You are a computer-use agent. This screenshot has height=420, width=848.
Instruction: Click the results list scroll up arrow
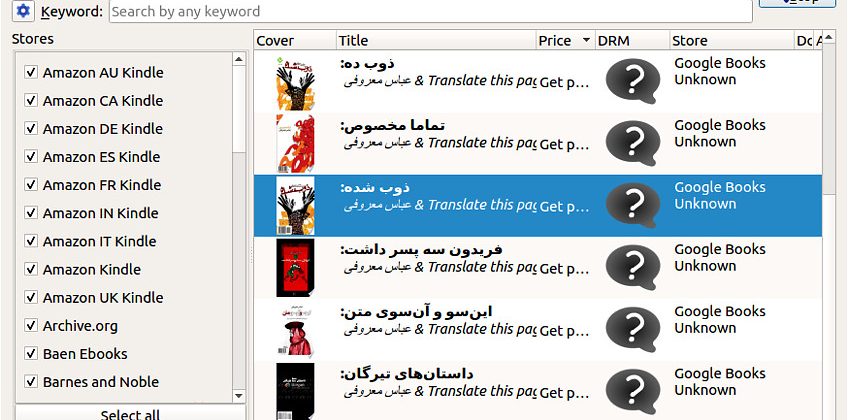[829, 37]
